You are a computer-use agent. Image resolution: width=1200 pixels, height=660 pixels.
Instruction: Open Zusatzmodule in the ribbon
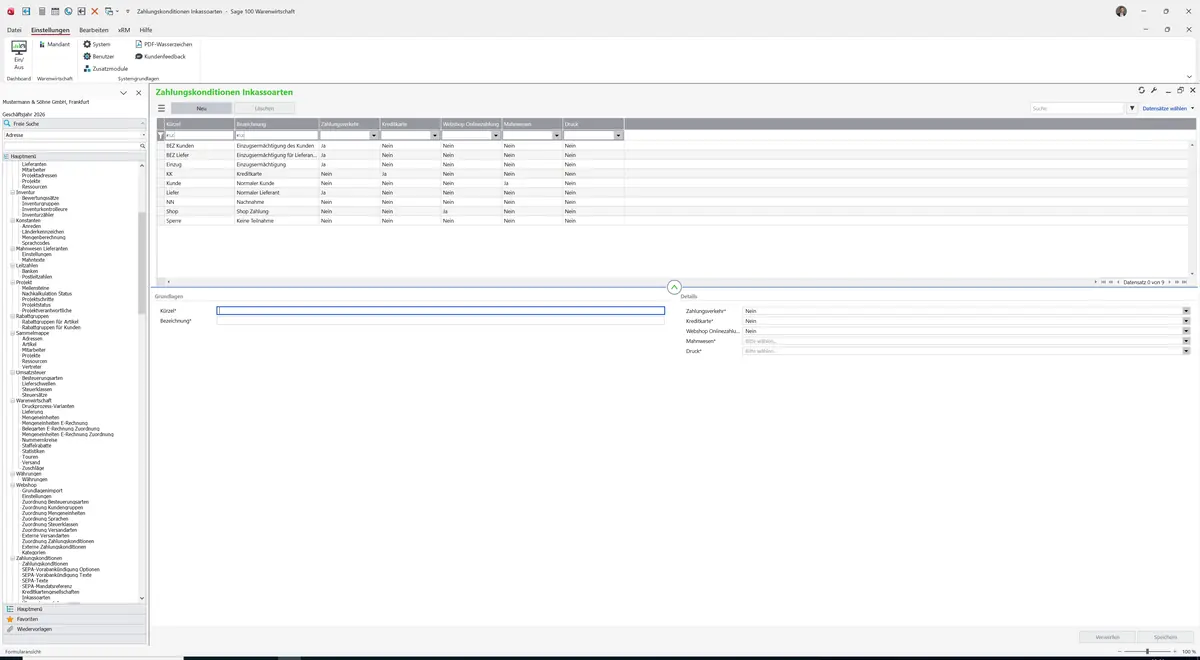coord(106,68)
